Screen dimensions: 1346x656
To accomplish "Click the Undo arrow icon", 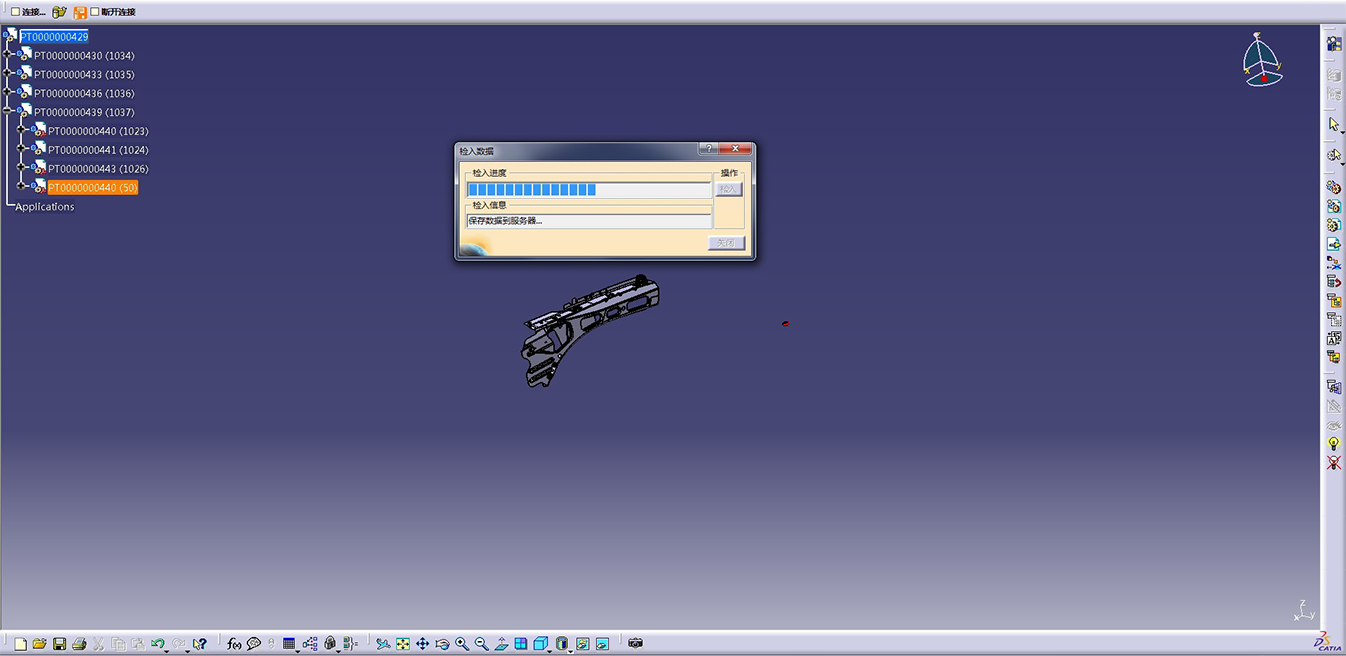I will (x=157, y=644).
